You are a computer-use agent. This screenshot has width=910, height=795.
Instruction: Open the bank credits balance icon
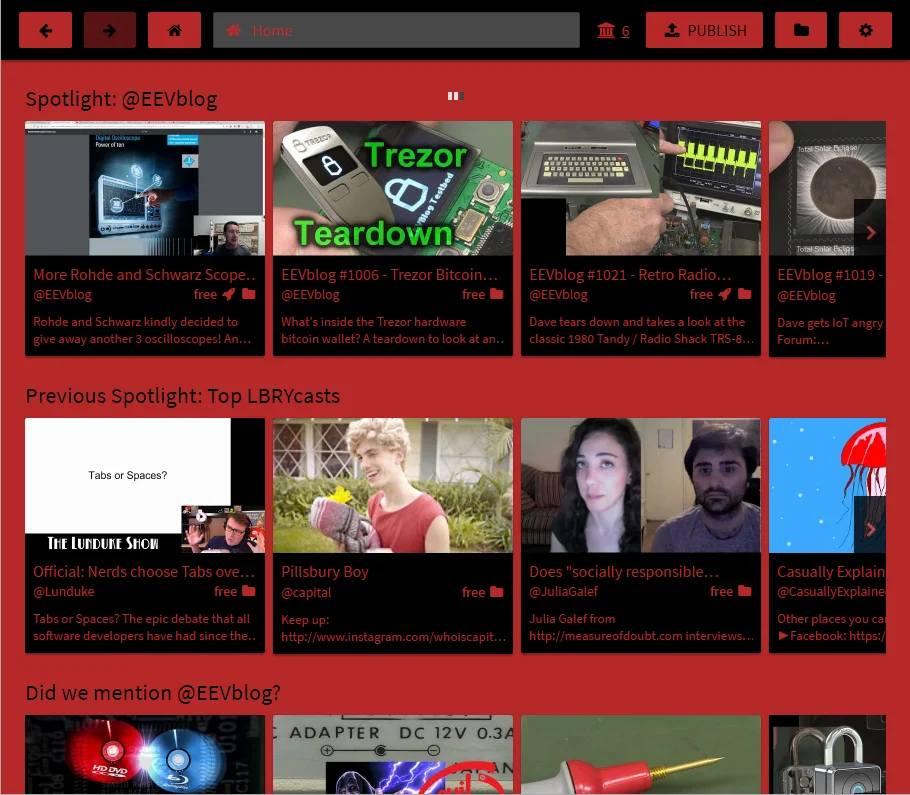click(x=606, y=30)
